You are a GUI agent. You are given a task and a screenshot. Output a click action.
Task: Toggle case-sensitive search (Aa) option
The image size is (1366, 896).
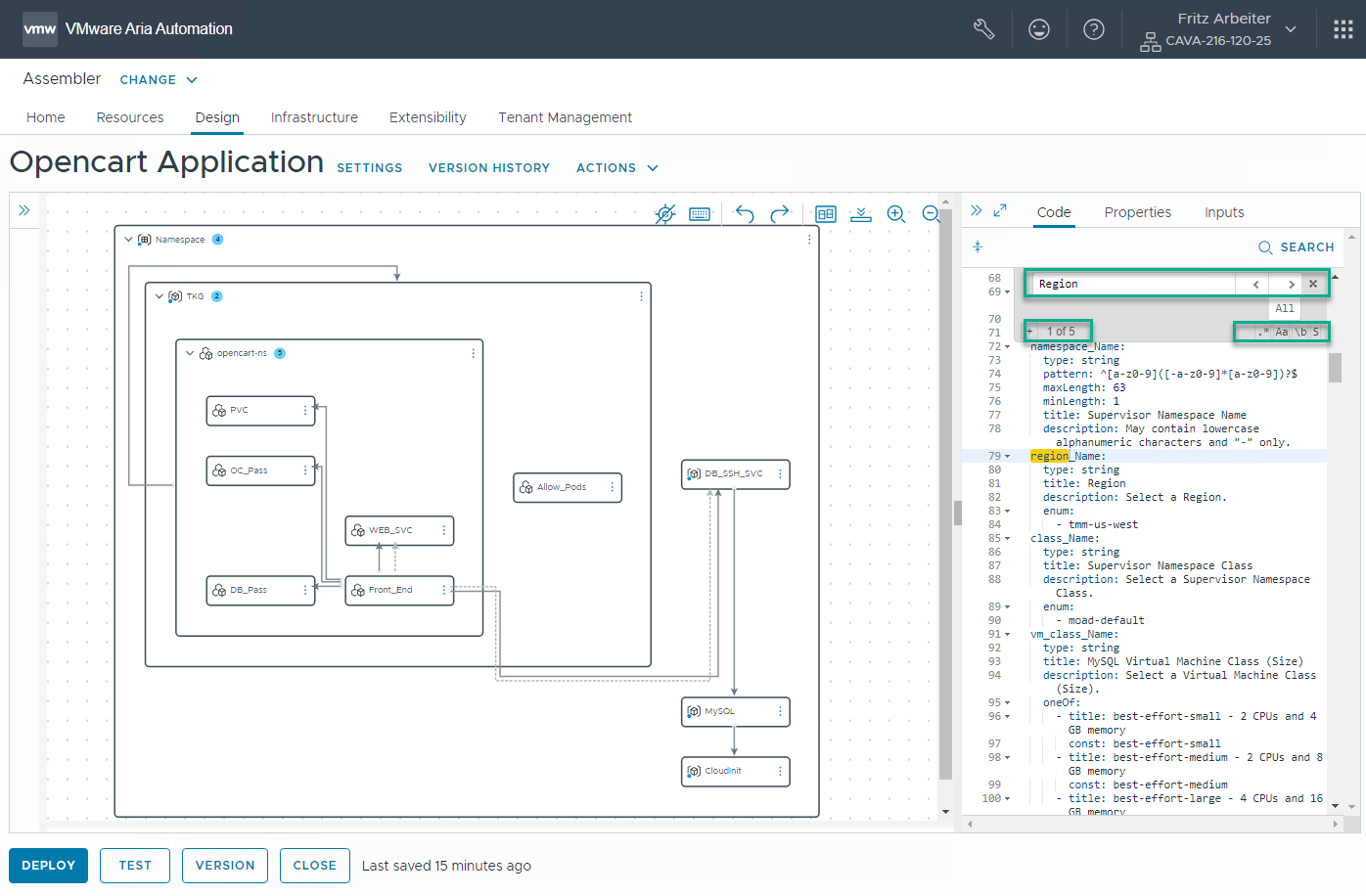(1282, 332)
